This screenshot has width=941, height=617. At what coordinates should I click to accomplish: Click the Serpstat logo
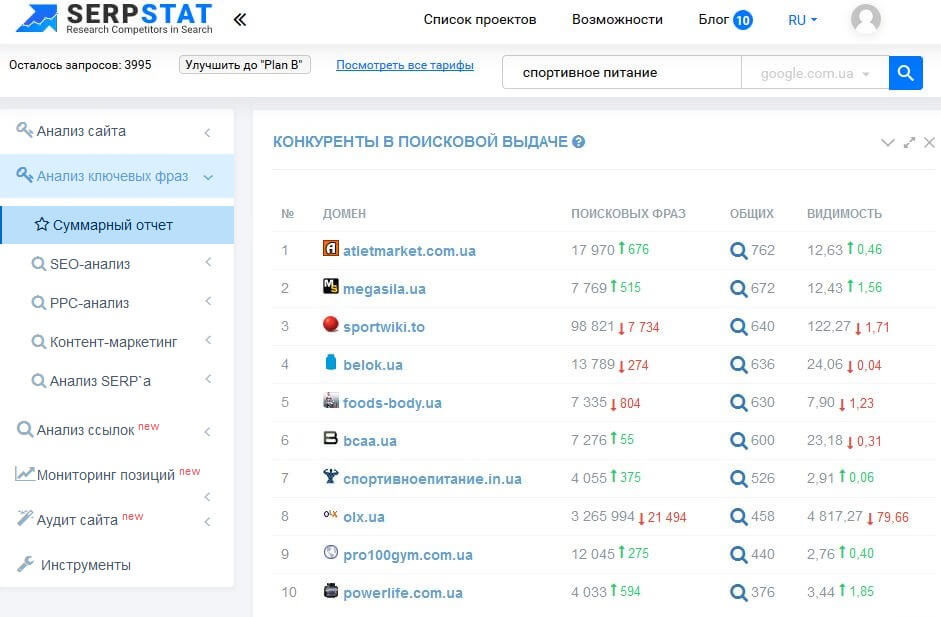[115, 19]
